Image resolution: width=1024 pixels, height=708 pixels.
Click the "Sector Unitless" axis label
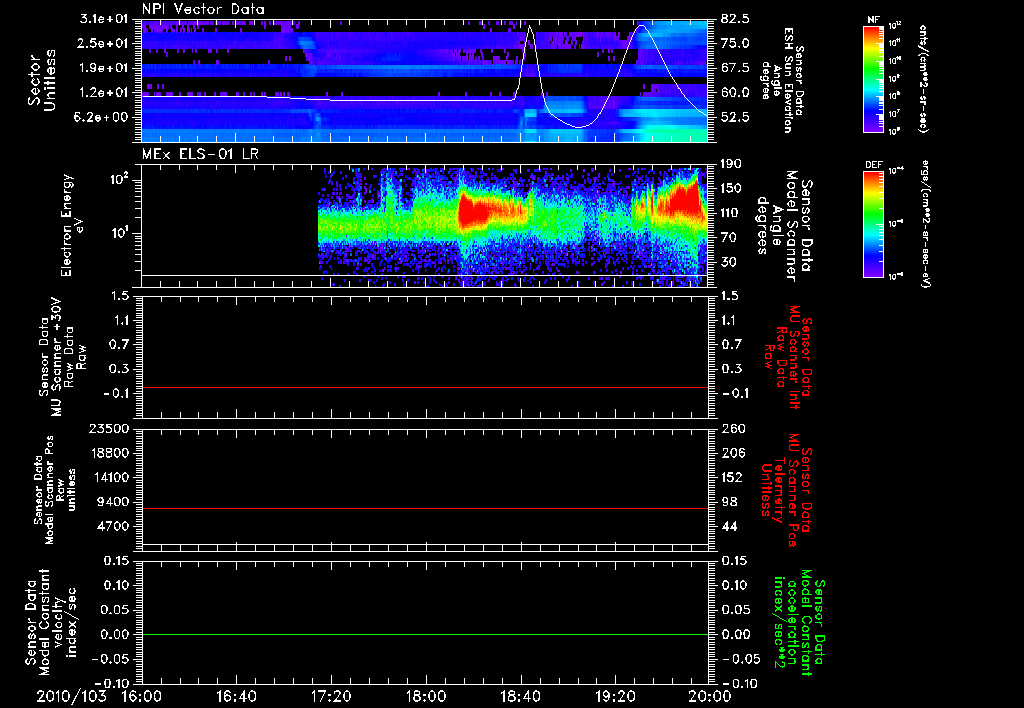pyautogui.click(x=42, y=80)
